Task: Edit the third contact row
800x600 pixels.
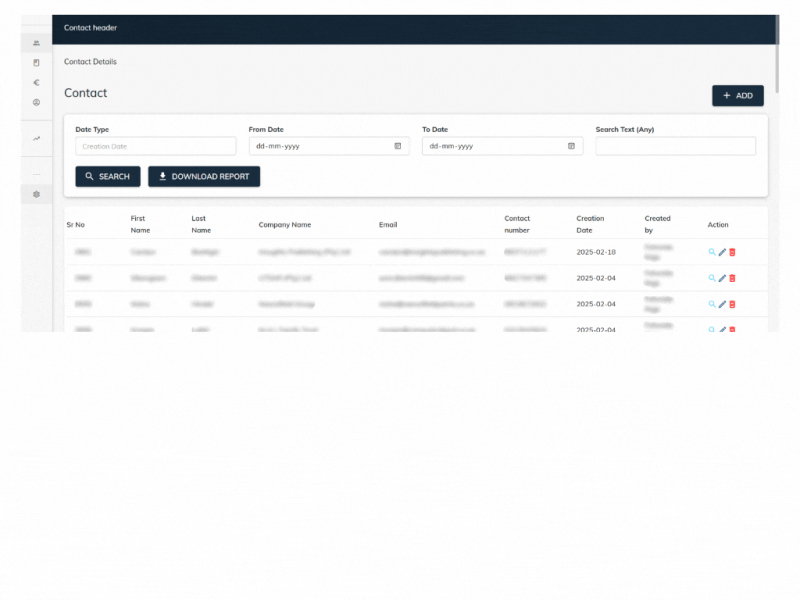Action: 722,304
